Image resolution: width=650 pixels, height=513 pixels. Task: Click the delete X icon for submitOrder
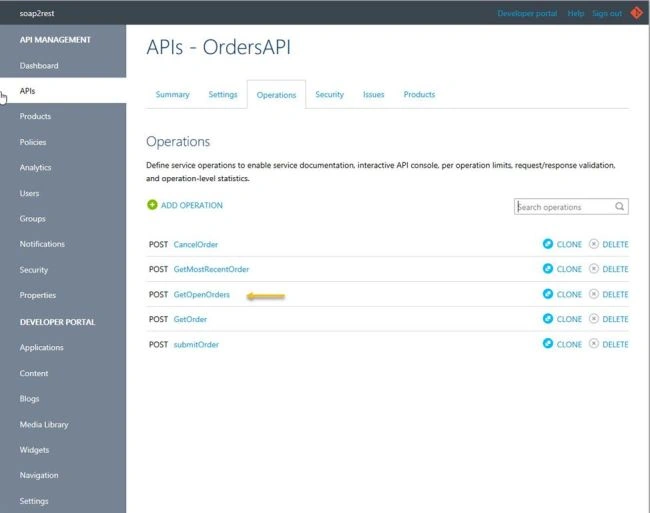pos(594,344)
